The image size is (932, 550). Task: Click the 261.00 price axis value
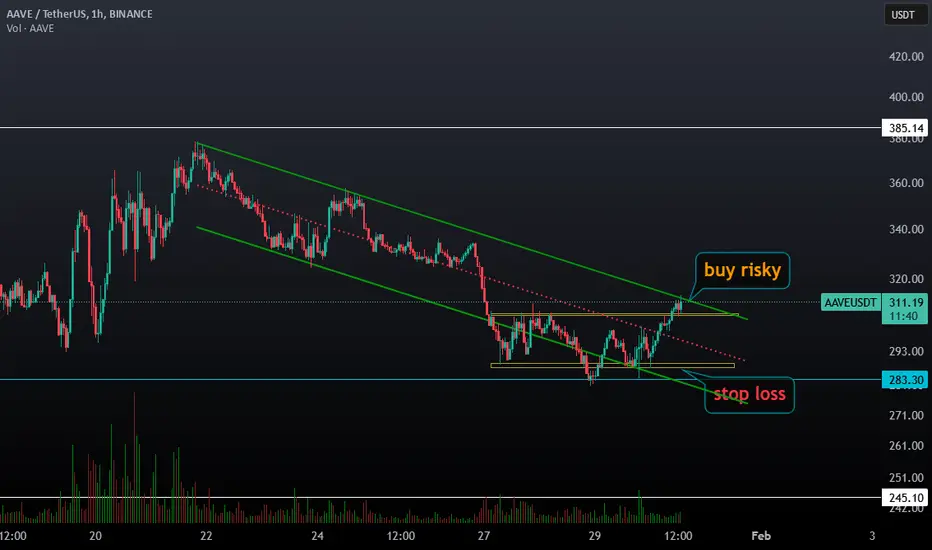click(906, 446)
